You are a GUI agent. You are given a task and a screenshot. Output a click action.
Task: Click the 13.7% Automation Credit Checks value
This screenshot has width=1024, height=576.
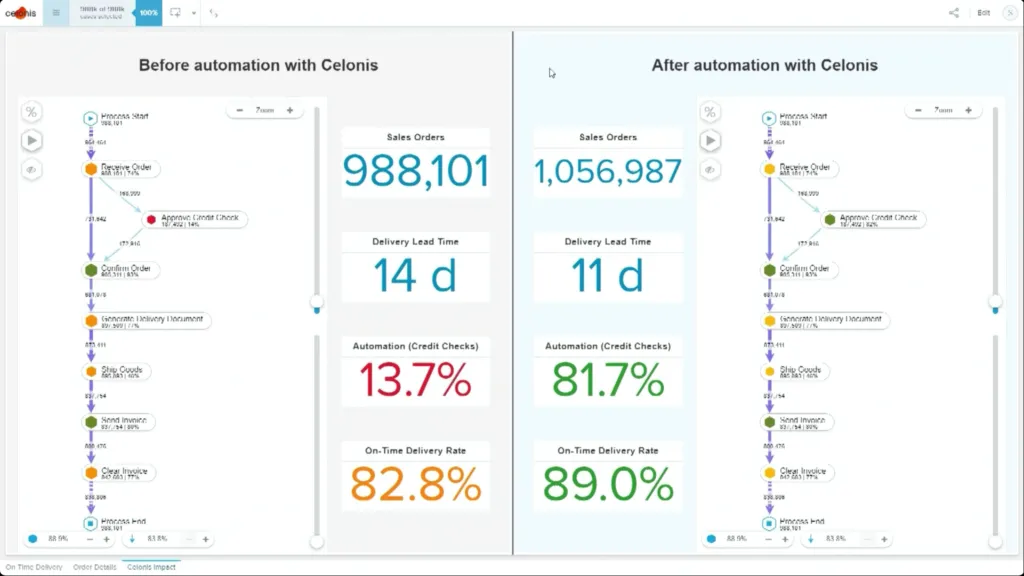coord(415,380)
